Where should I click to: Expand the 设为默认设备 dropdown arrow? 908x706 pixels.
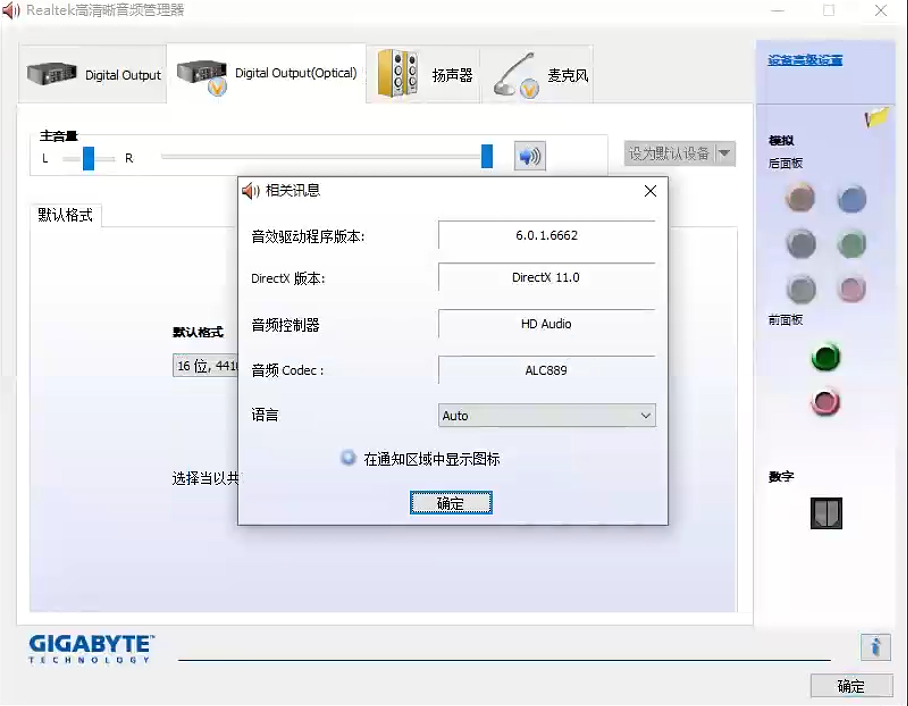(725, 153)
